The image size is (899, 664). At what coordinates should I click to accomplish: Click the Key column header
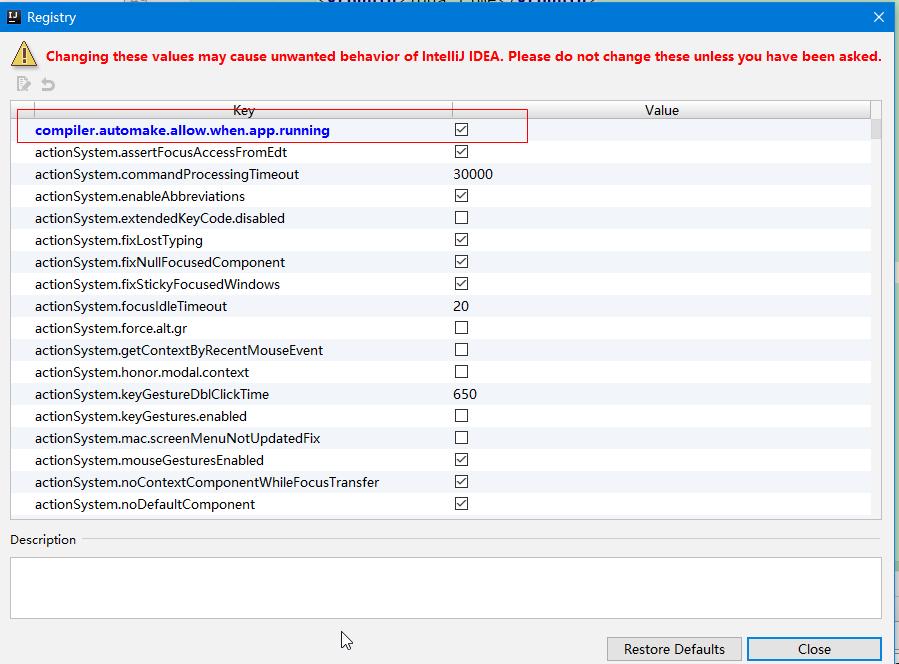coord(243,110)
